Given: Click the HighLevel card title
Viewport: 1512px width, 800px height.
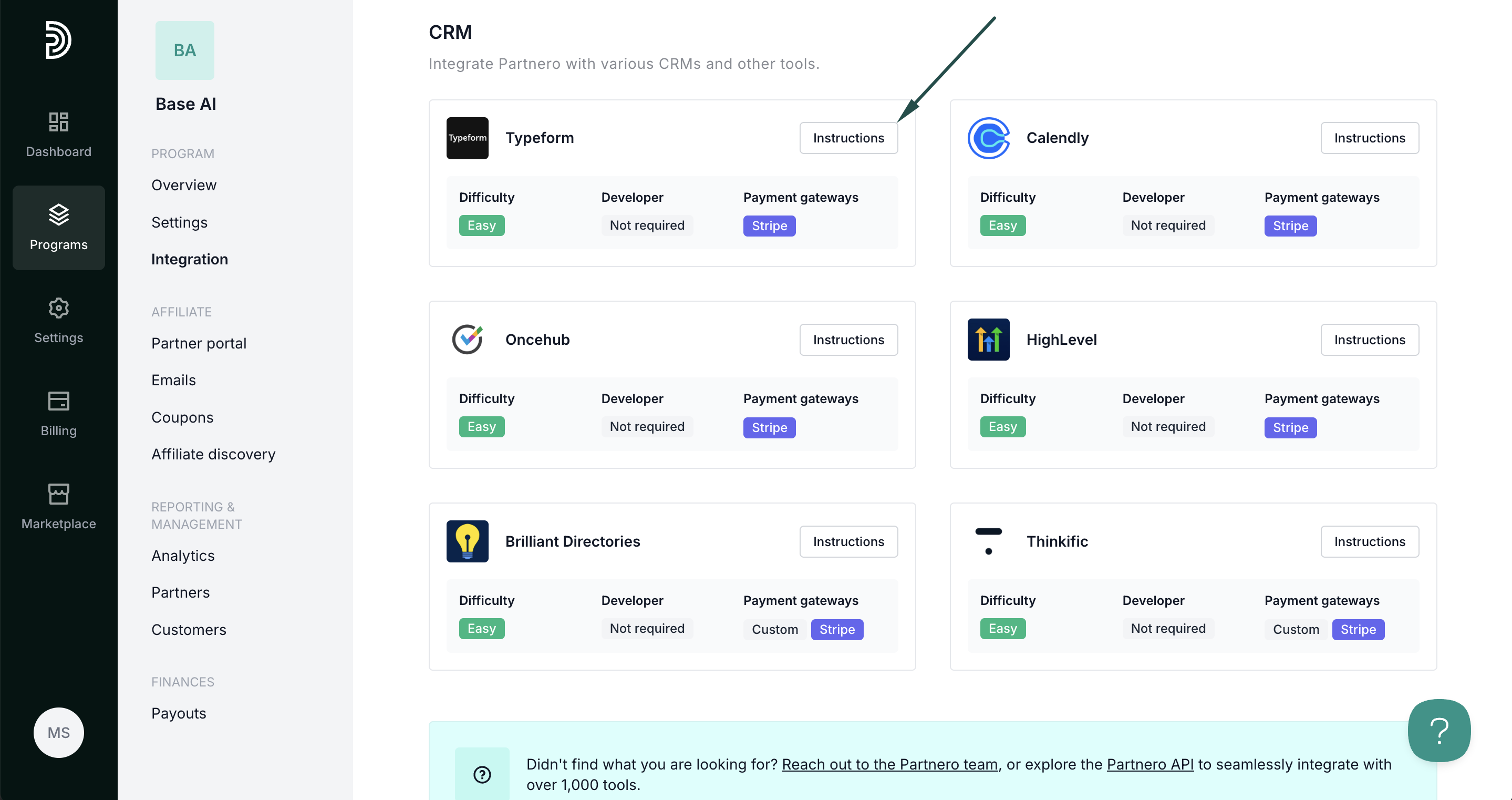Looking at the screenshot, I should tap(1061, 340).
